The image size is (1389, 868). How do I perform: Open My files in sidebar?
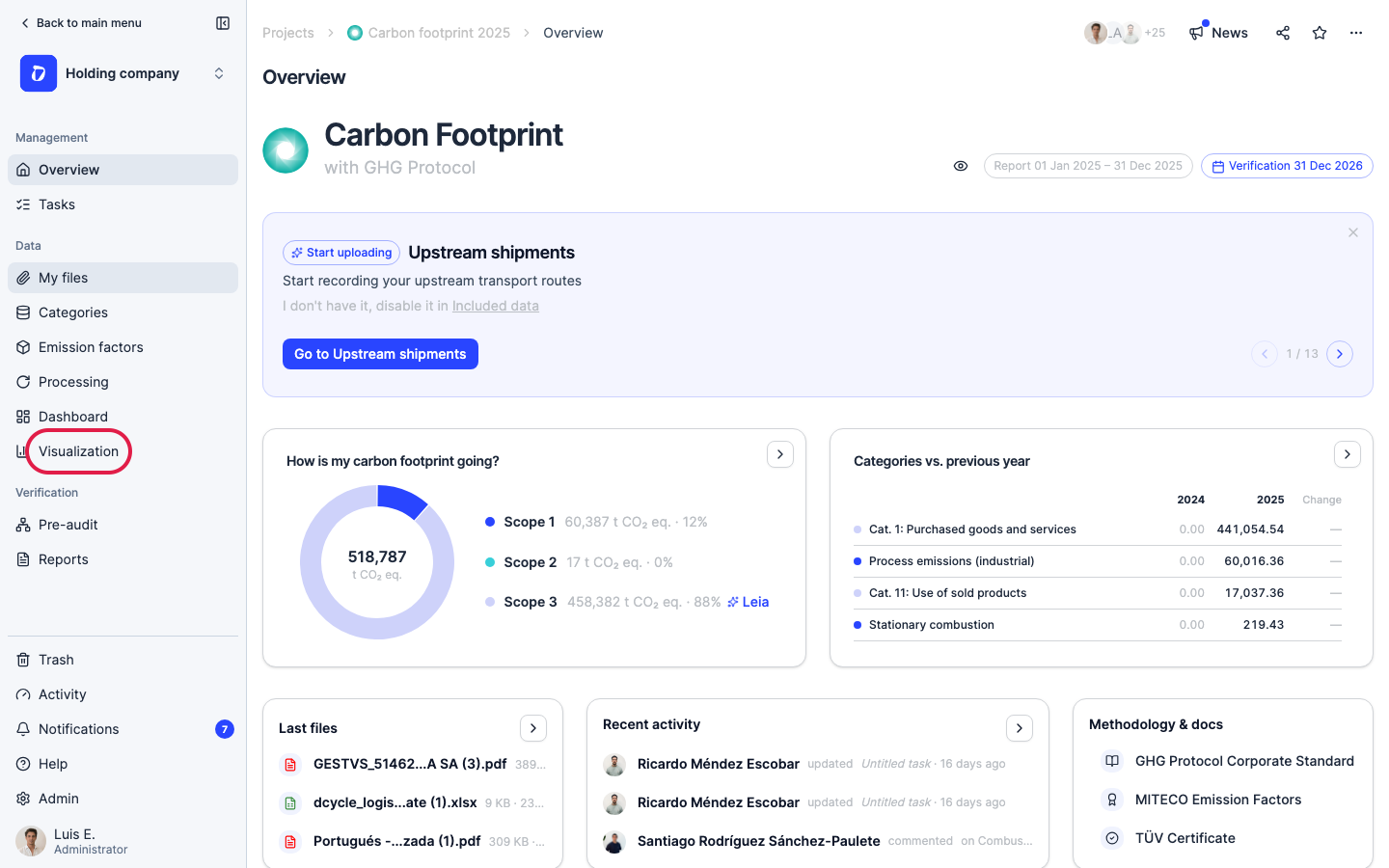[x=123, y=278]
